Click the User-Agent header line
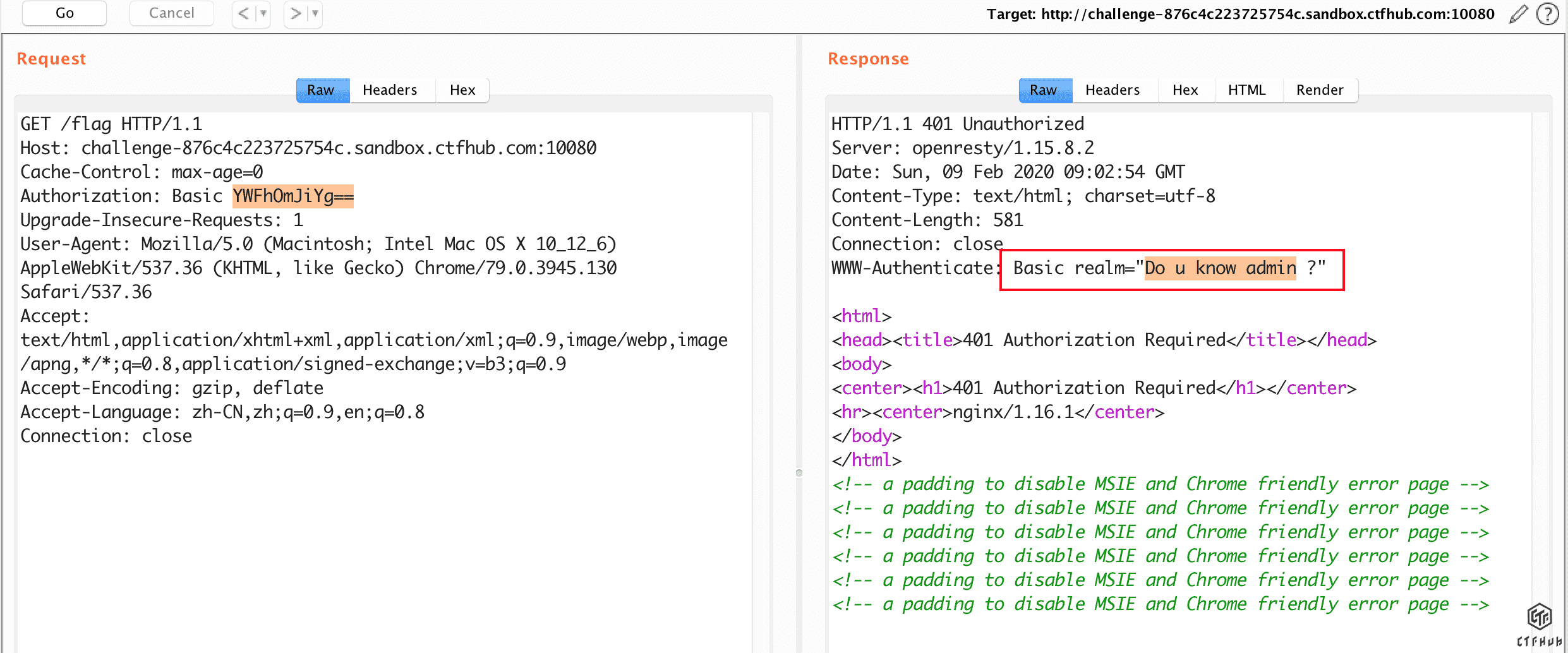1568x653 pixels. coord(318,268)
